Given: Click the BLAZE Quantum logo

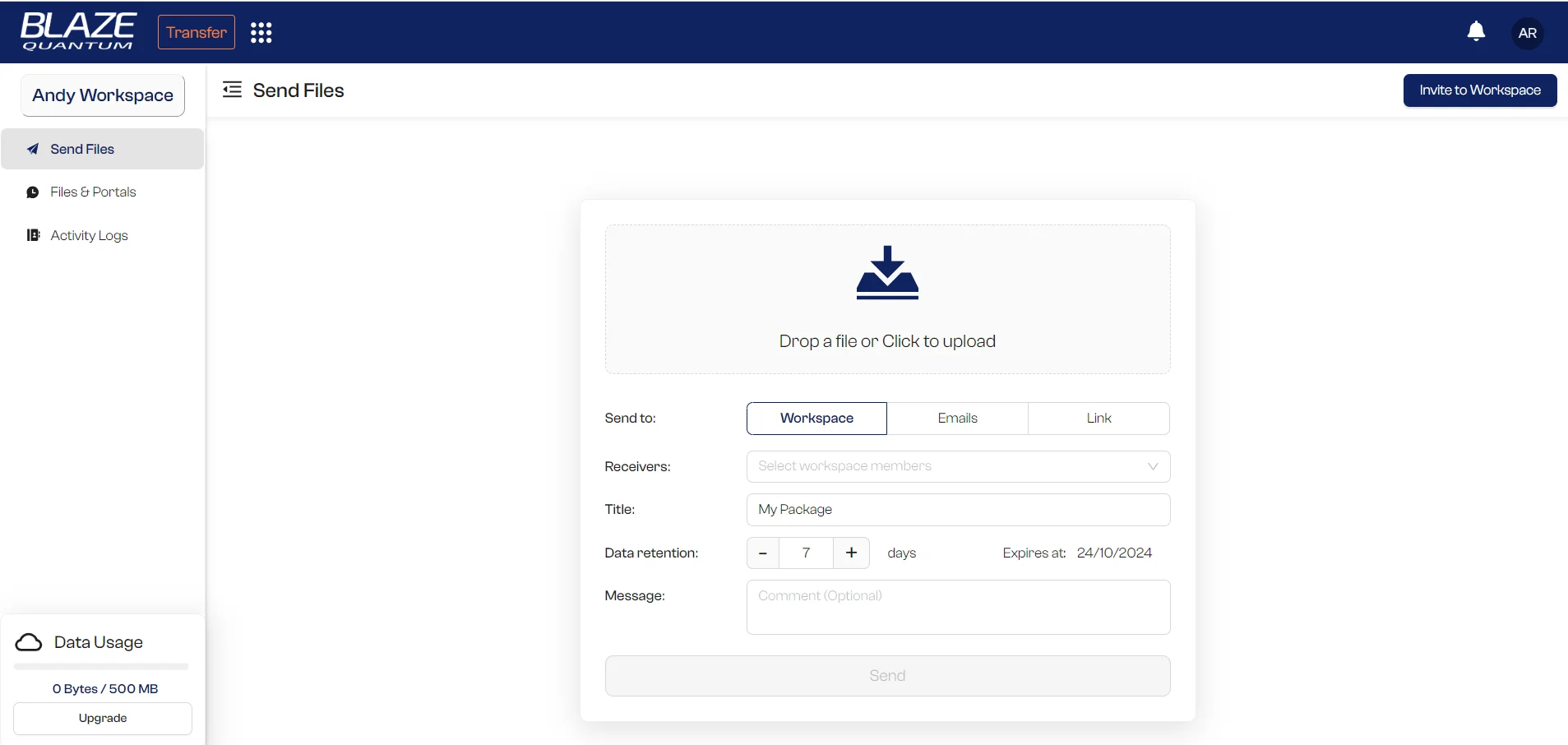Looking at the screenshot, I should pyautogui.click(x=78, y=32).
